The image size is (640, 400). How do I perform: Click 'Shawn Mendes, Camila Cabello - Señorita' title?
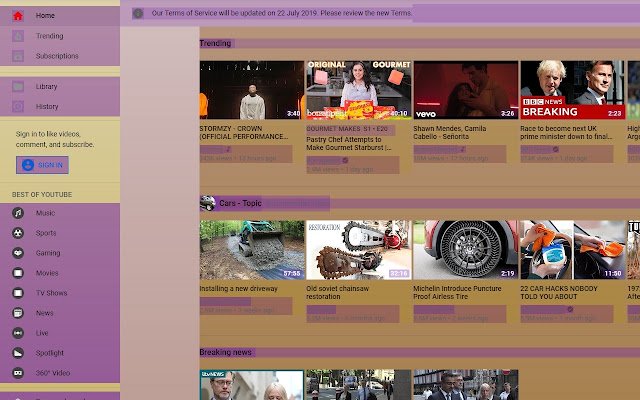[x=450, y=133]
